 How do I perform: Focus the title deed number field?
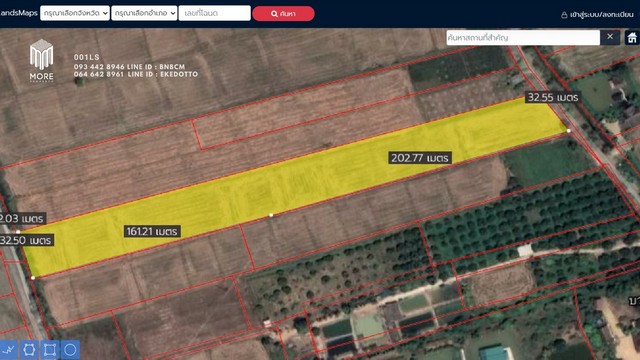pos(214,13)
